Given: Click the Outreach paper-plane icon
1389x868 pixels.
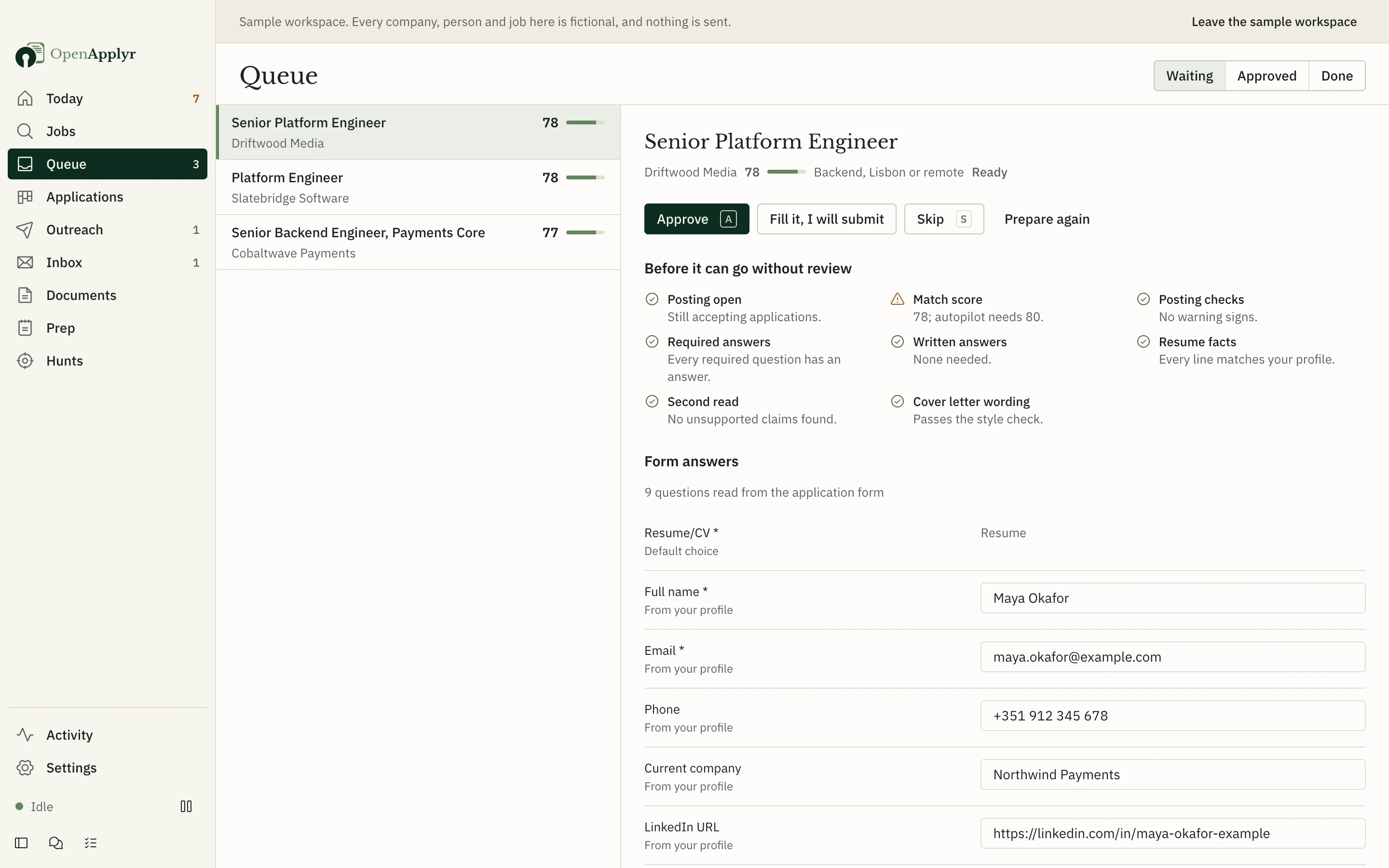Looking at the screenshot, I should click(x=25, y=230).
